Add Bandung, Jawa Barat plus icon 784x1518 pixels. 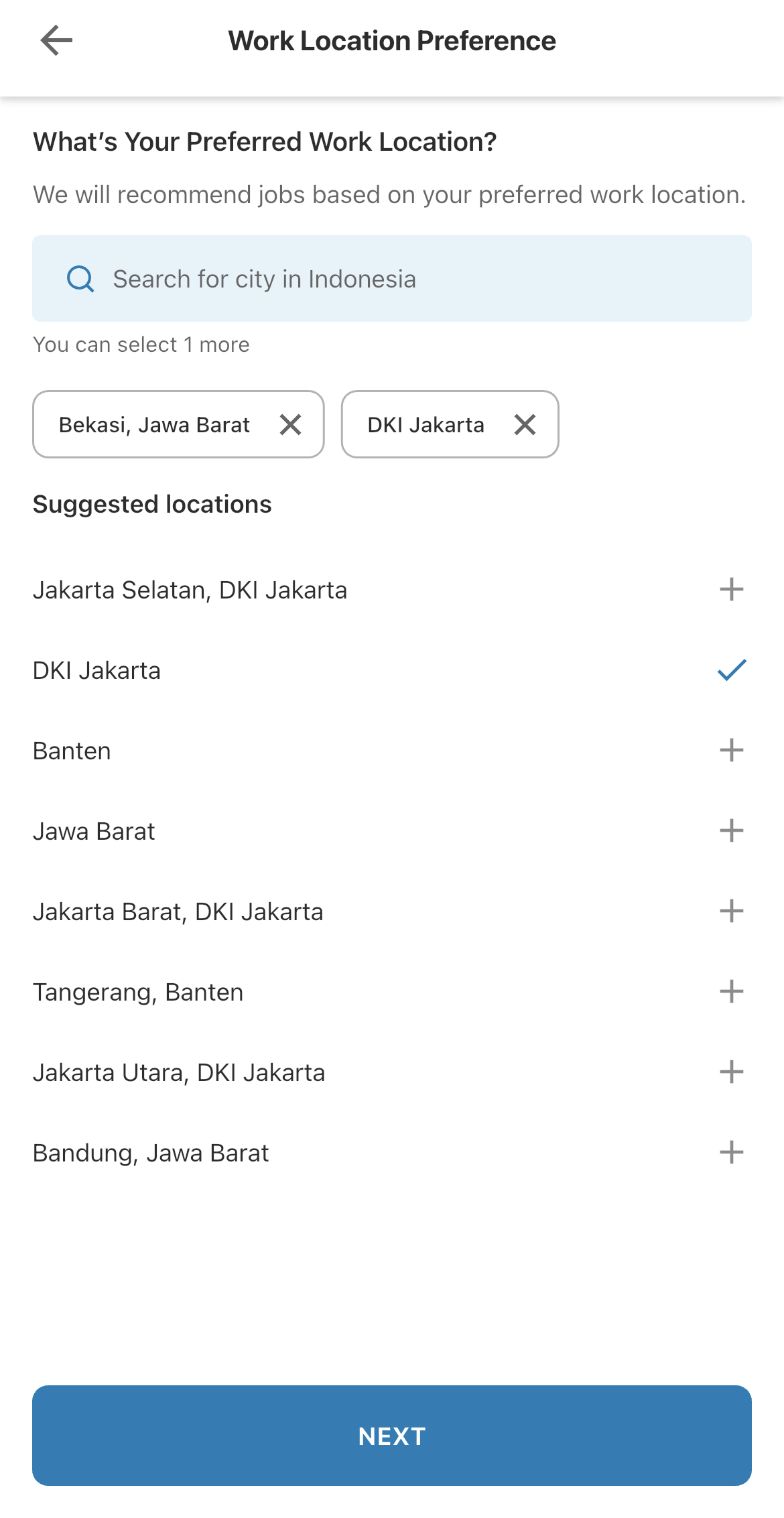[731, 1153]
